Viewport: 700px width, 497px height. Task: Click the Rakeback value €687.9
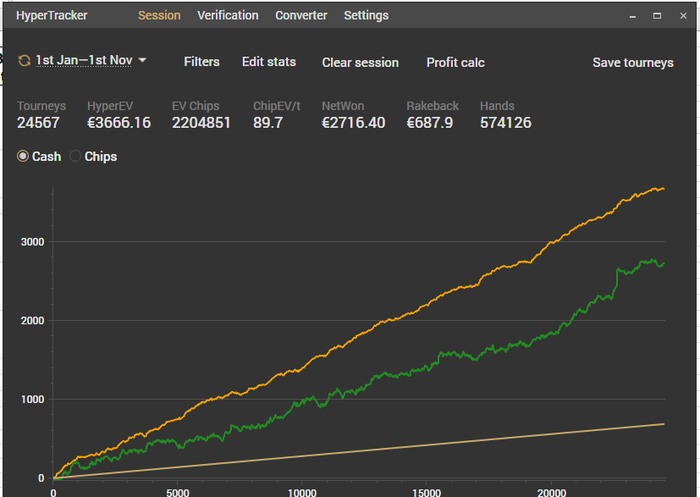[429, 123]
